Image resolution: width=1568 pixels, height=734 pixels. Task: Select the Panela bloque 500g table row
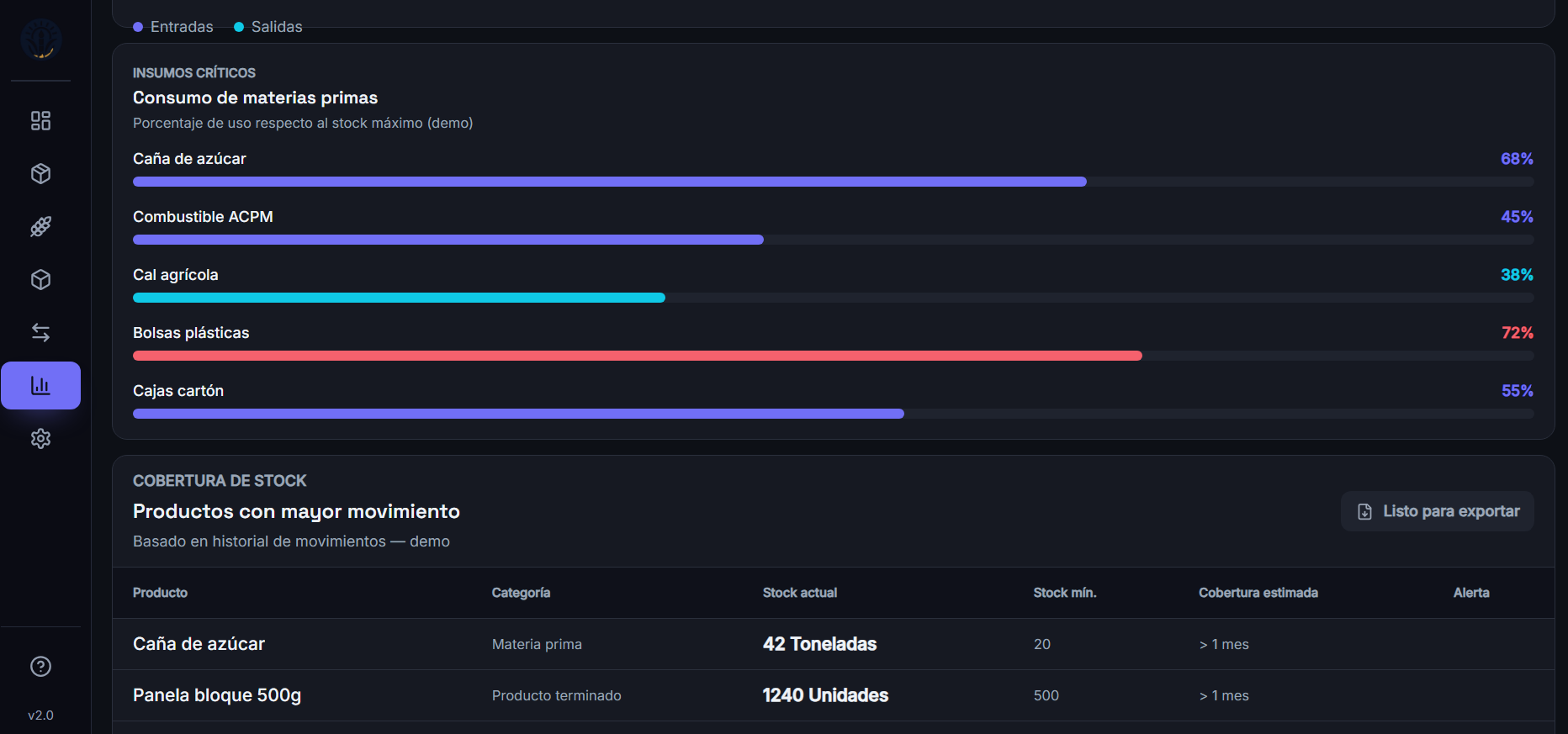point(833,695)
